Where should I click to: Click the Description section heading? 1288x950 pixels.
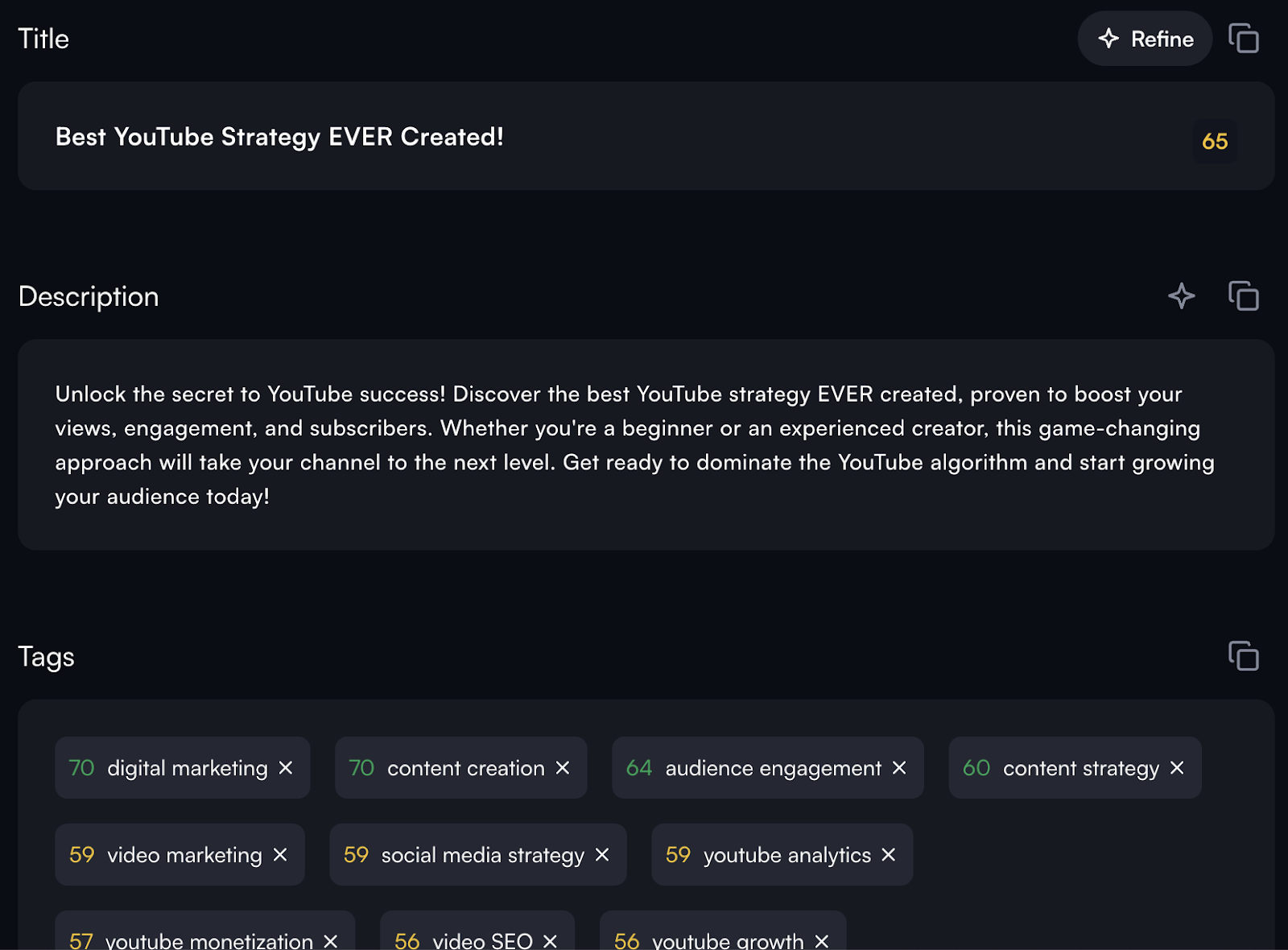(x=89, y=296)
